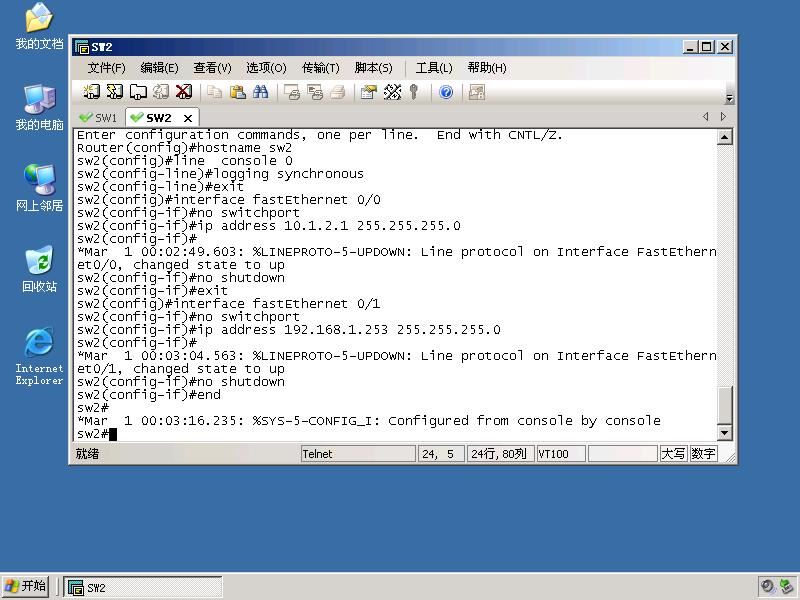The image size is (800, 600).
Task: Close the SW2 tab with X
Action: [188, 118]
